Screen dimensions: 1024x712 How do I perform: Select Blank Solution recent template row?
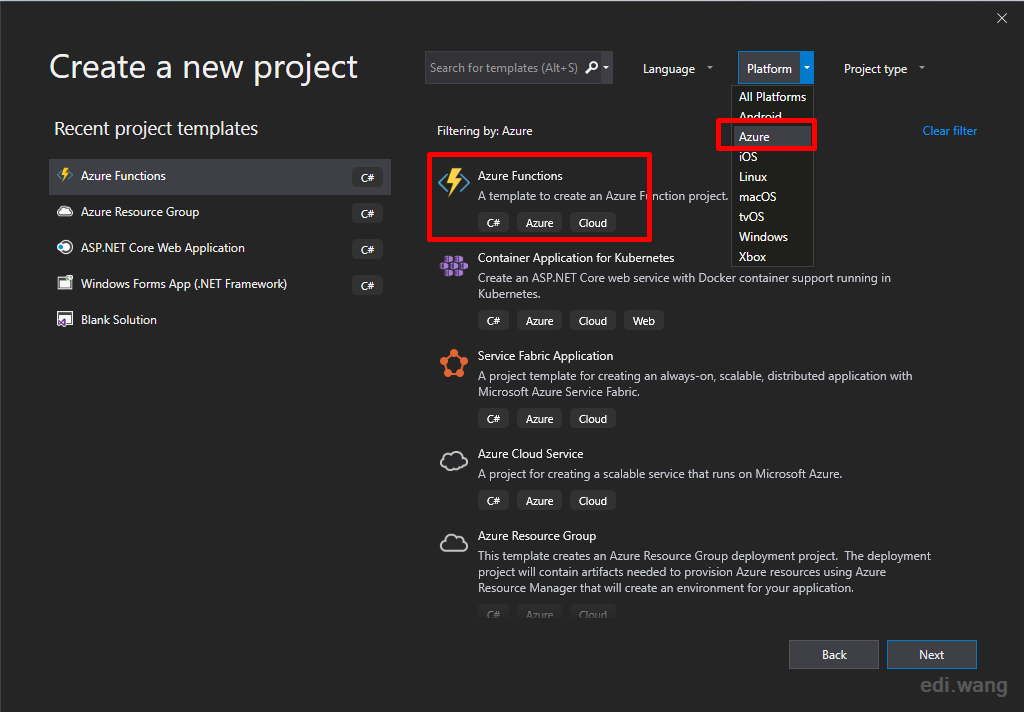219,320
